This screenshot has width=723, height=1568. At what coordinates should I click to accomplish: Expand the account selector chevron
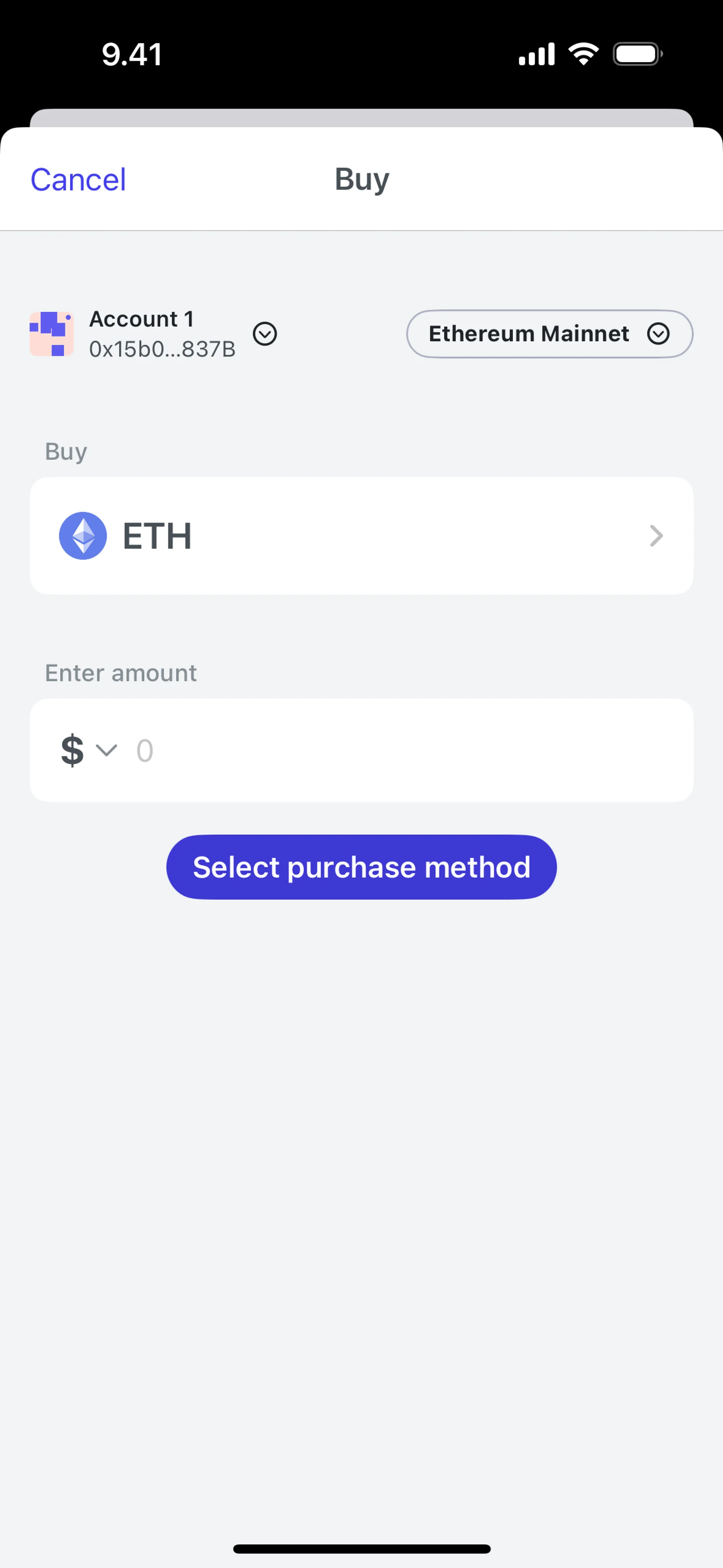265,333
